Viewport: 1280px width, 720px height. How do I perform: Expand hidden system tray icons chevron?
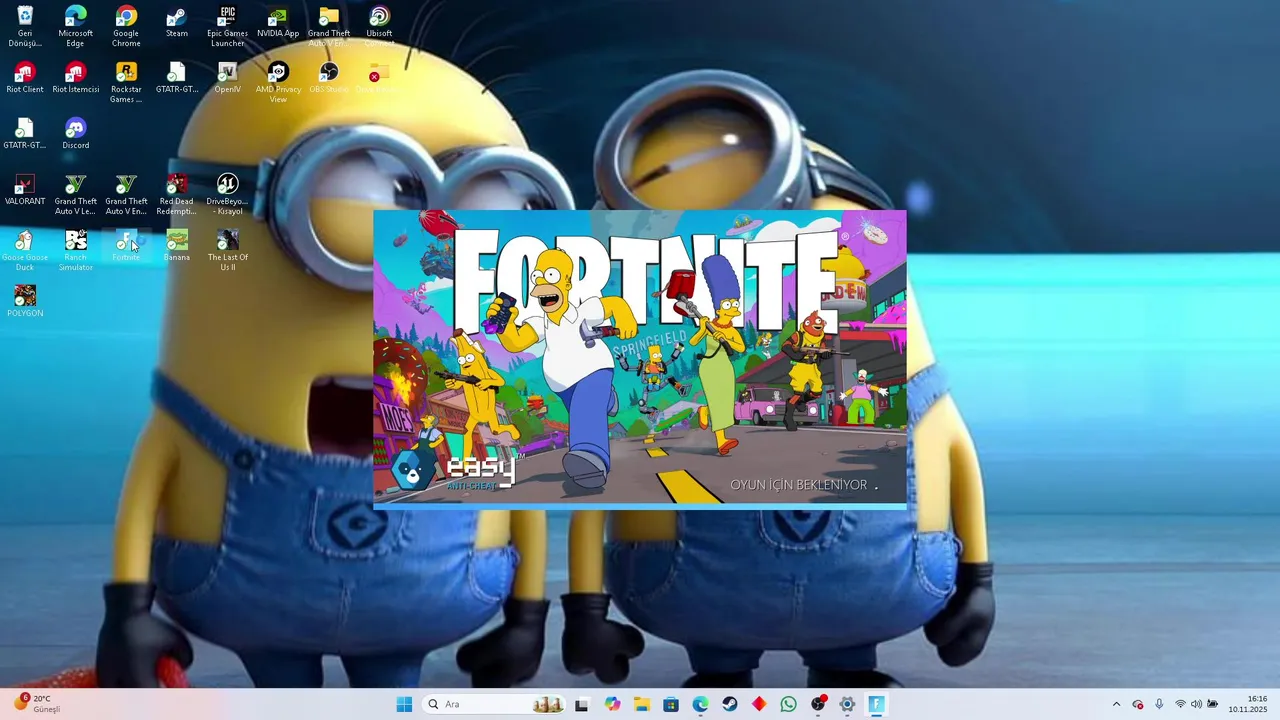click(1117, 704)
